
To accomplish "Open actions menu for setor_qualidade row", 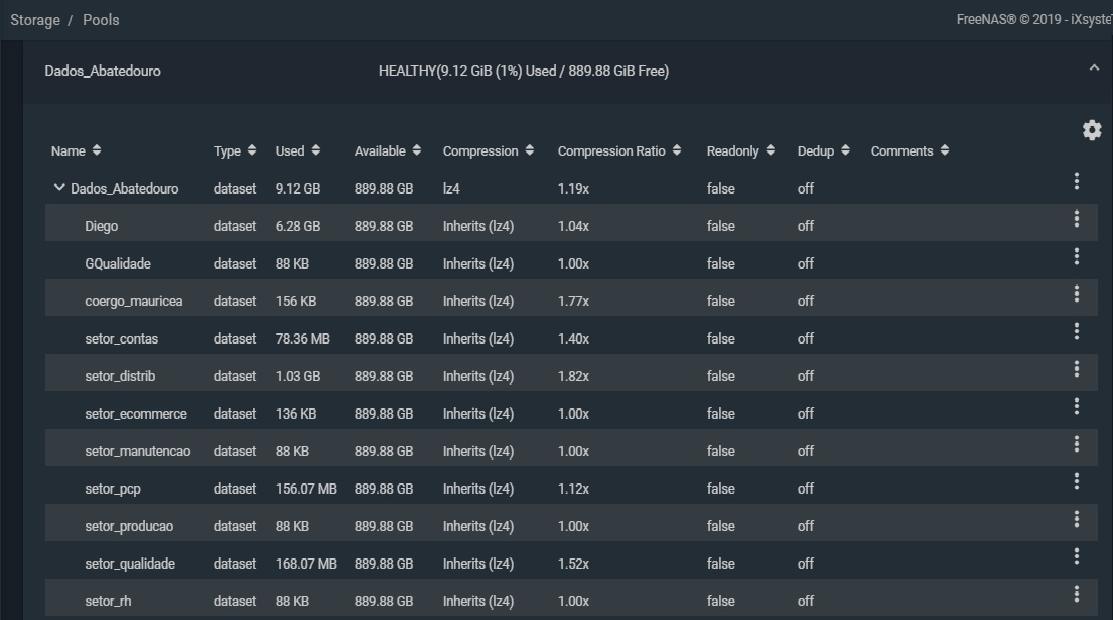I will coord(1076,556).
